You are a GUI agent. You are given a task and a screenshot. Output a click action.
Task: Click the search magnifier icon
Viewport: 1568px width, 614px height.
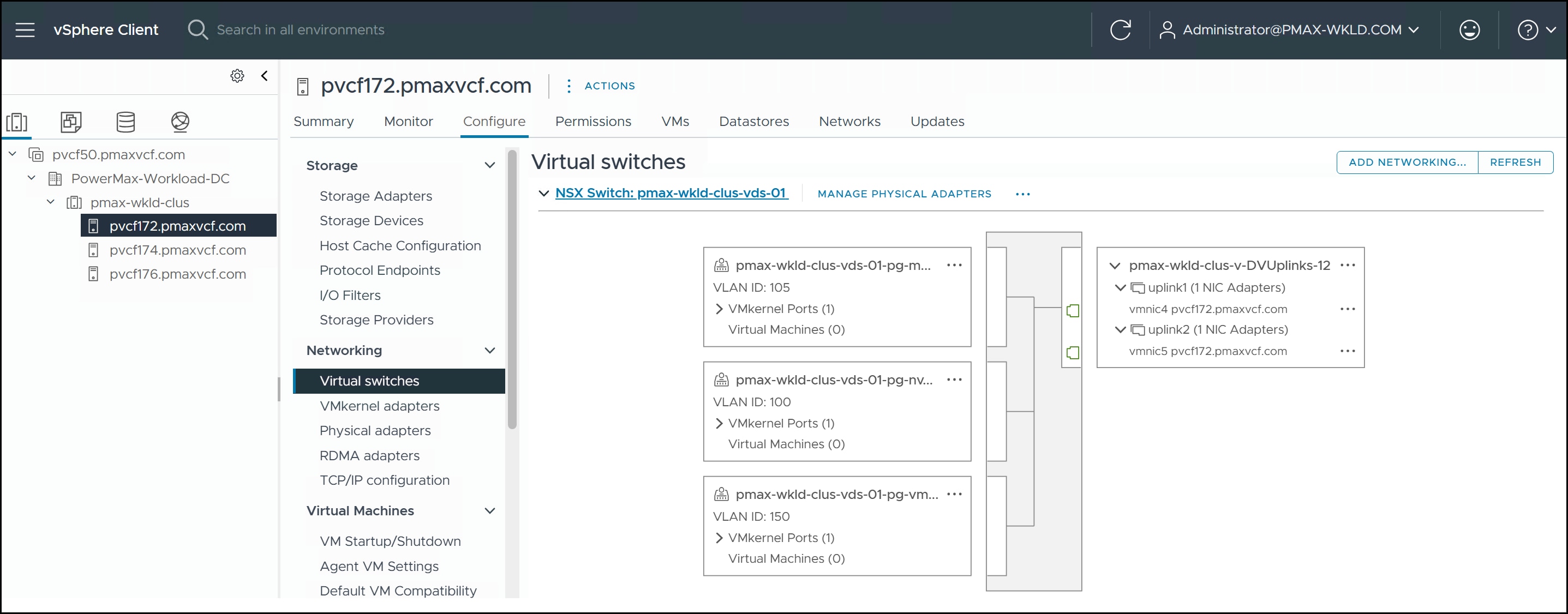197,29
